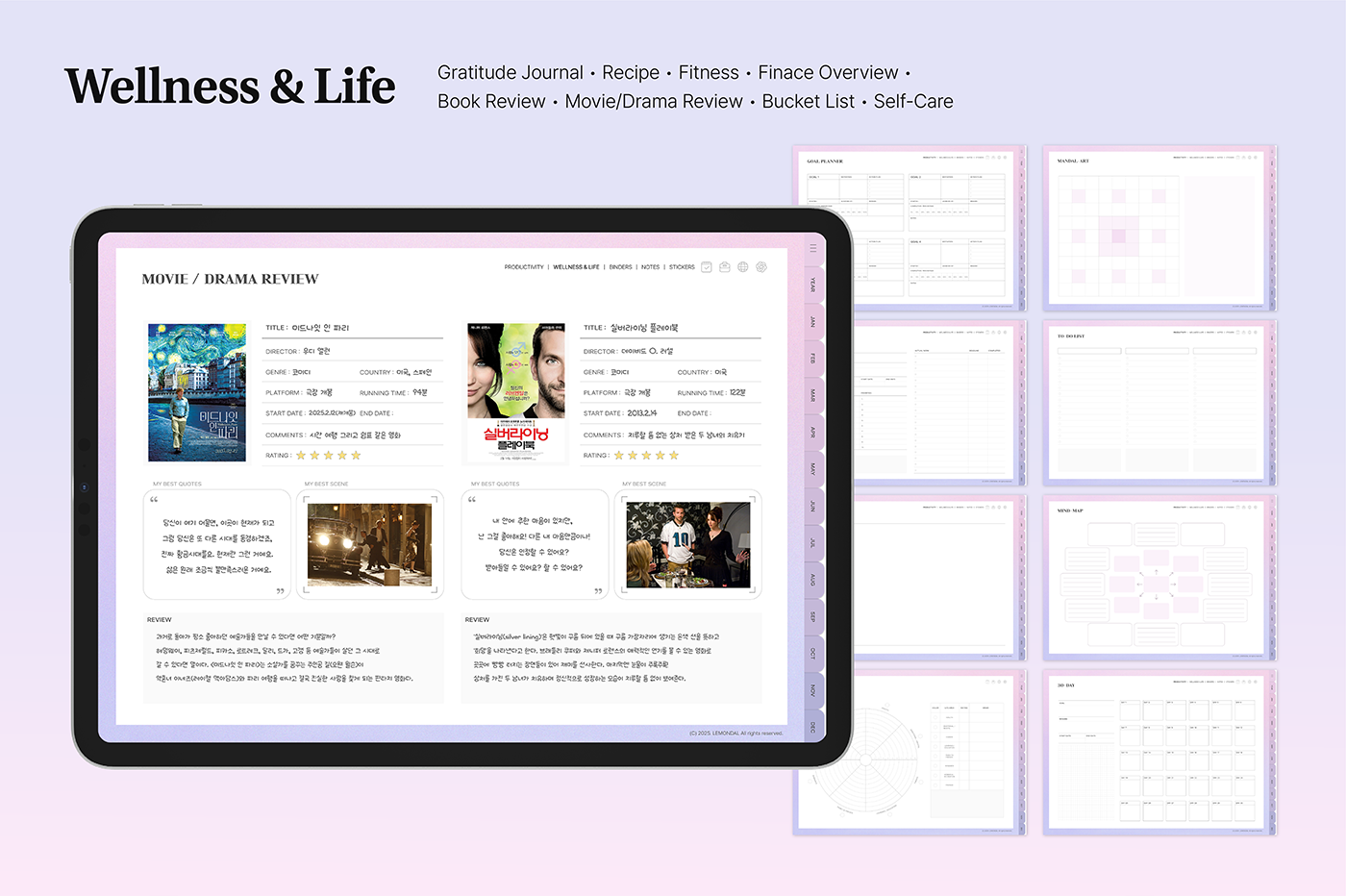The height and width of the screenshot is (896, 1346).
Task: Switch to the PRODUCTIVITY section
Action: click(524, 267)
